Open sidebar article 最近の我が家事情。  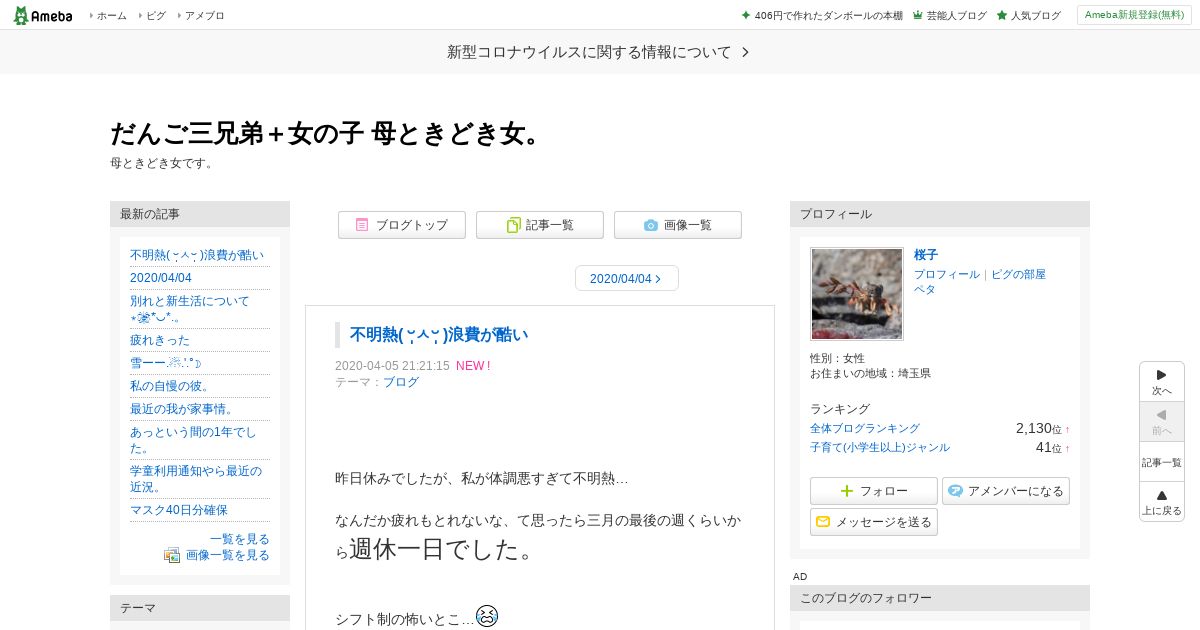pyautogui.click(x=182, y=409)
